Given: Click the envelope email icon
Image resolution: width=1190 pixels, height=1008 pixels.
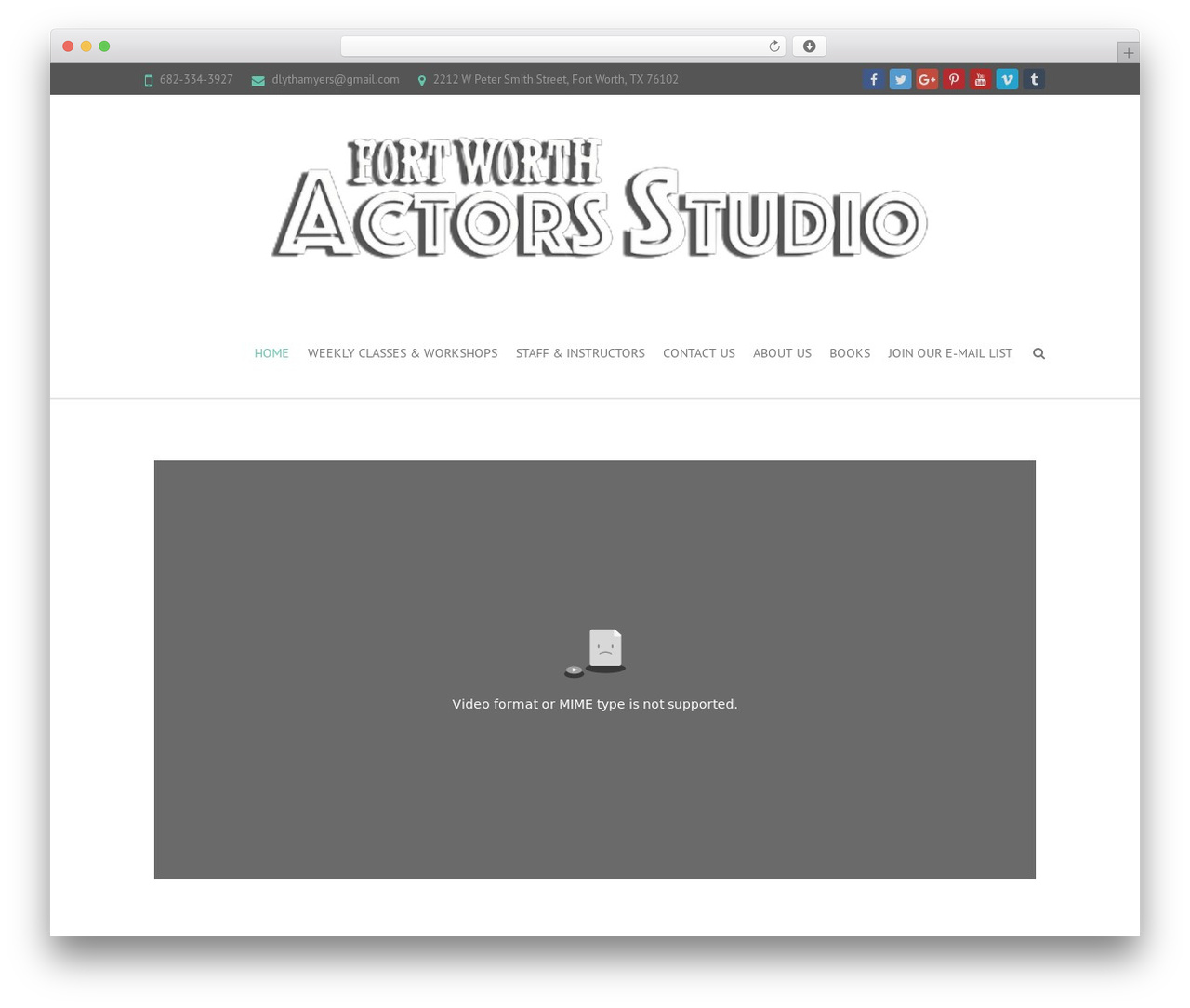Looking at the screenshot, I should [258, 81].
